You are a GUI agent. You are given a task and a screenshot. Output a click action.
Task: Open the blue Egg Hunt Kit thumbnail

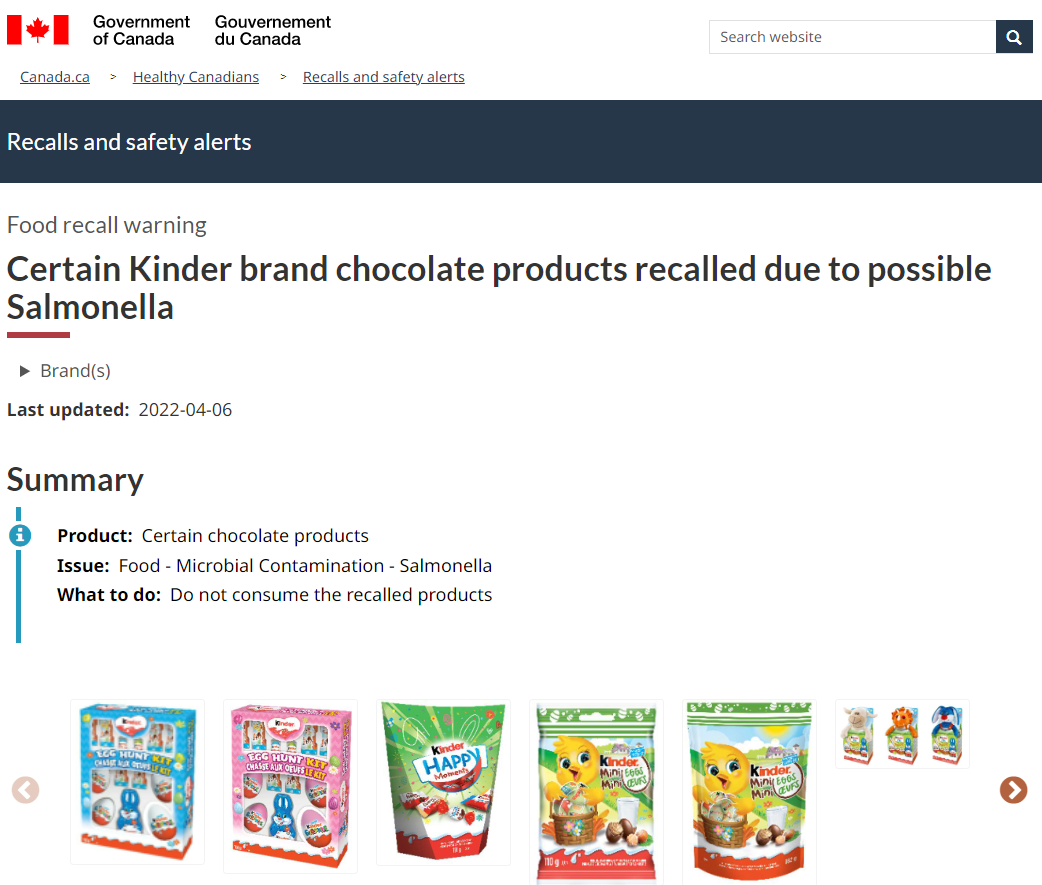(138, 781)
